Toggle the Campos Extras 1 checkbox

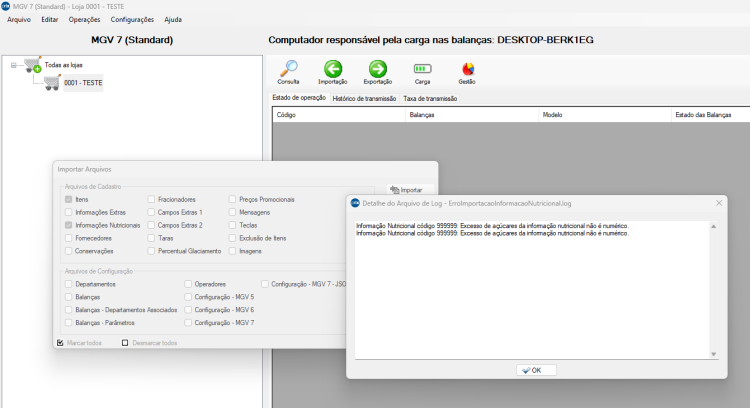point(151,212)
